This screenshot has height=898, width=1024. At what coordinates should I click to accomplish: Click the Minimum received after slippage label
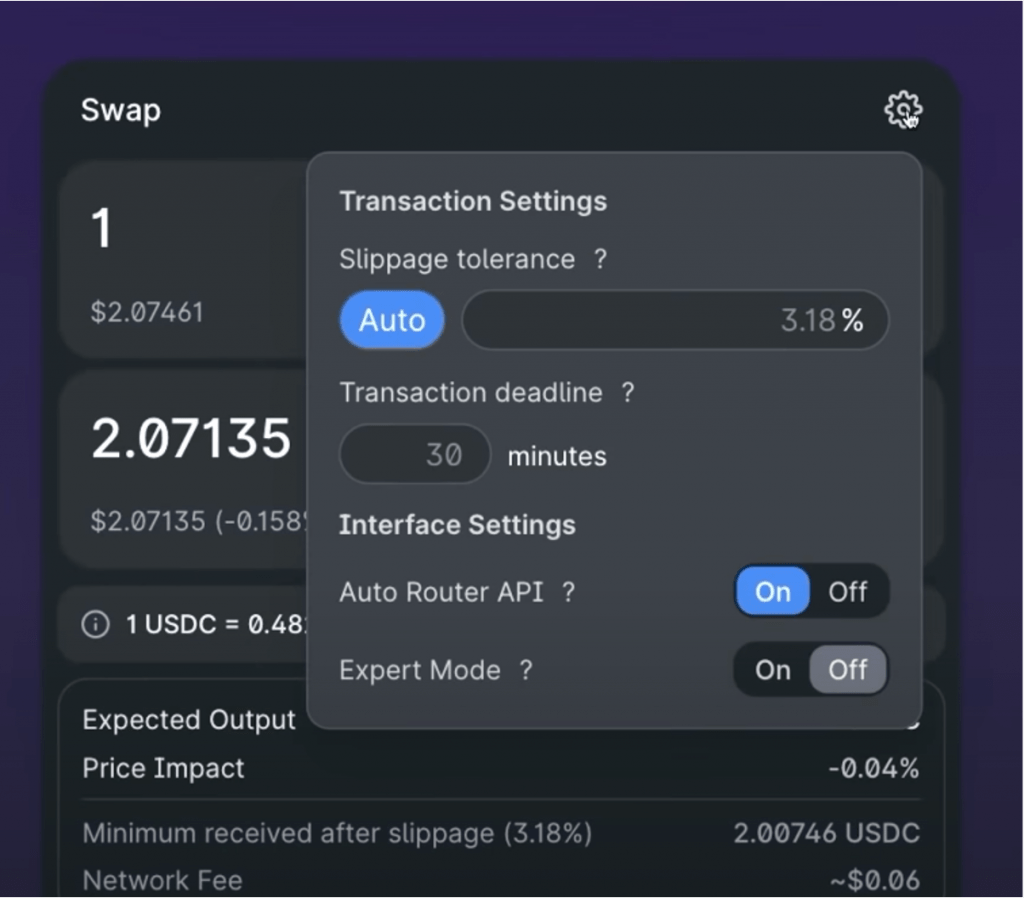(x=337, y=833)
